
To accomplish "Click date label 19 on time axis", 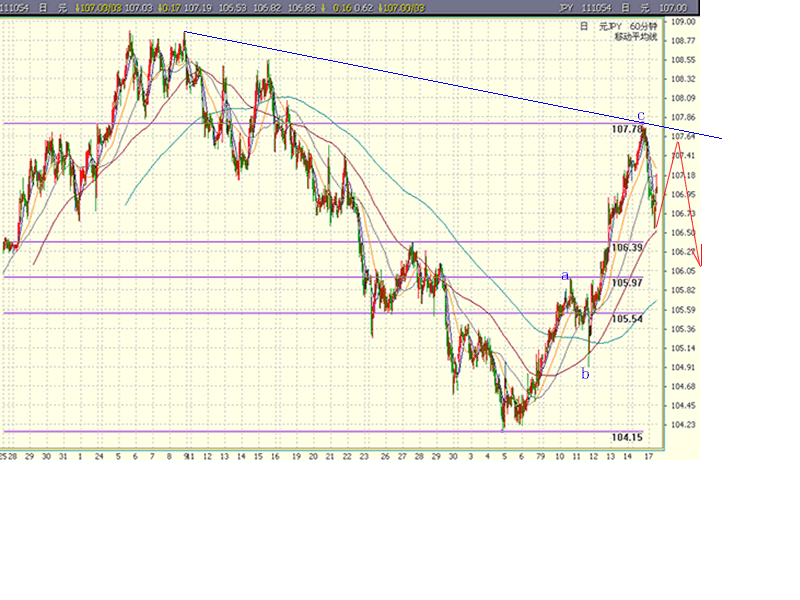I will point(296,456).
